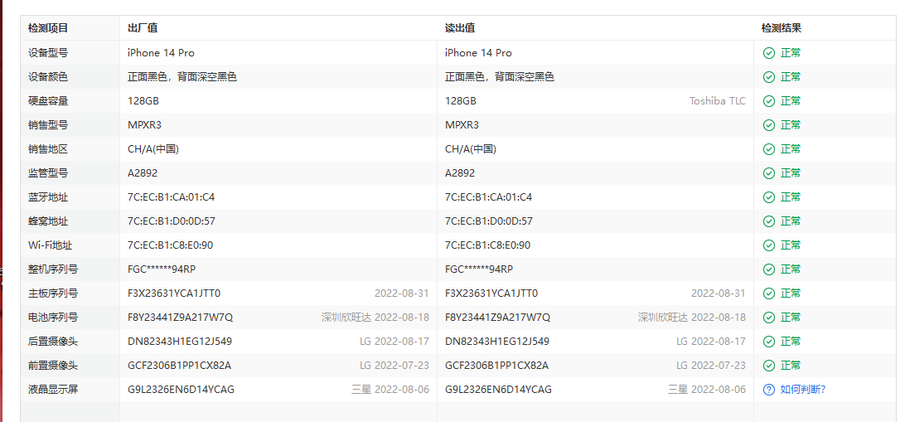Click the Toshiba TLC note
Image resolution: width=900 pixels, height=422 pixels.
(717, 101)
